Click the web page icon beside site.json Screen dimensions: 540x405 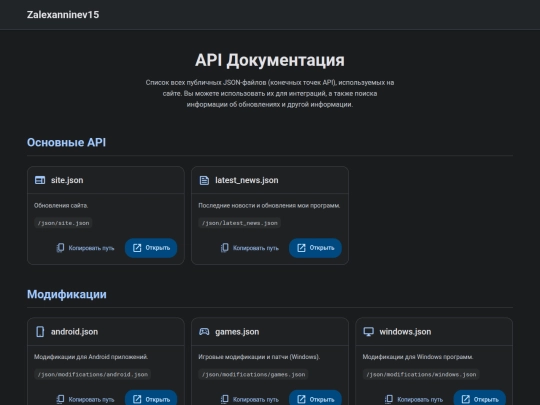click(x=40, y=180)
